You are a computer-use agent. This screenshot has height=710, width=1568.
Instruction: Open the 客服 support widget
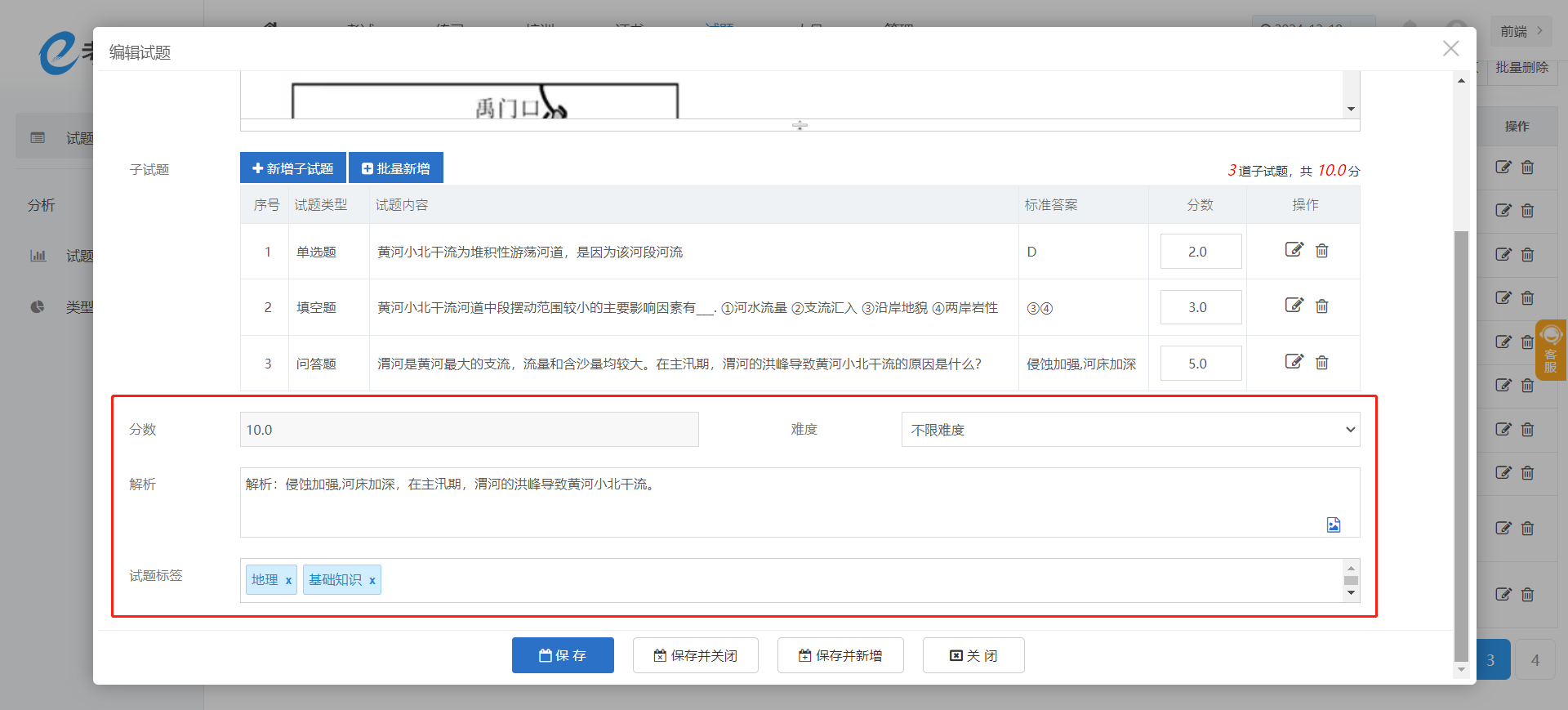point(1550,350)
